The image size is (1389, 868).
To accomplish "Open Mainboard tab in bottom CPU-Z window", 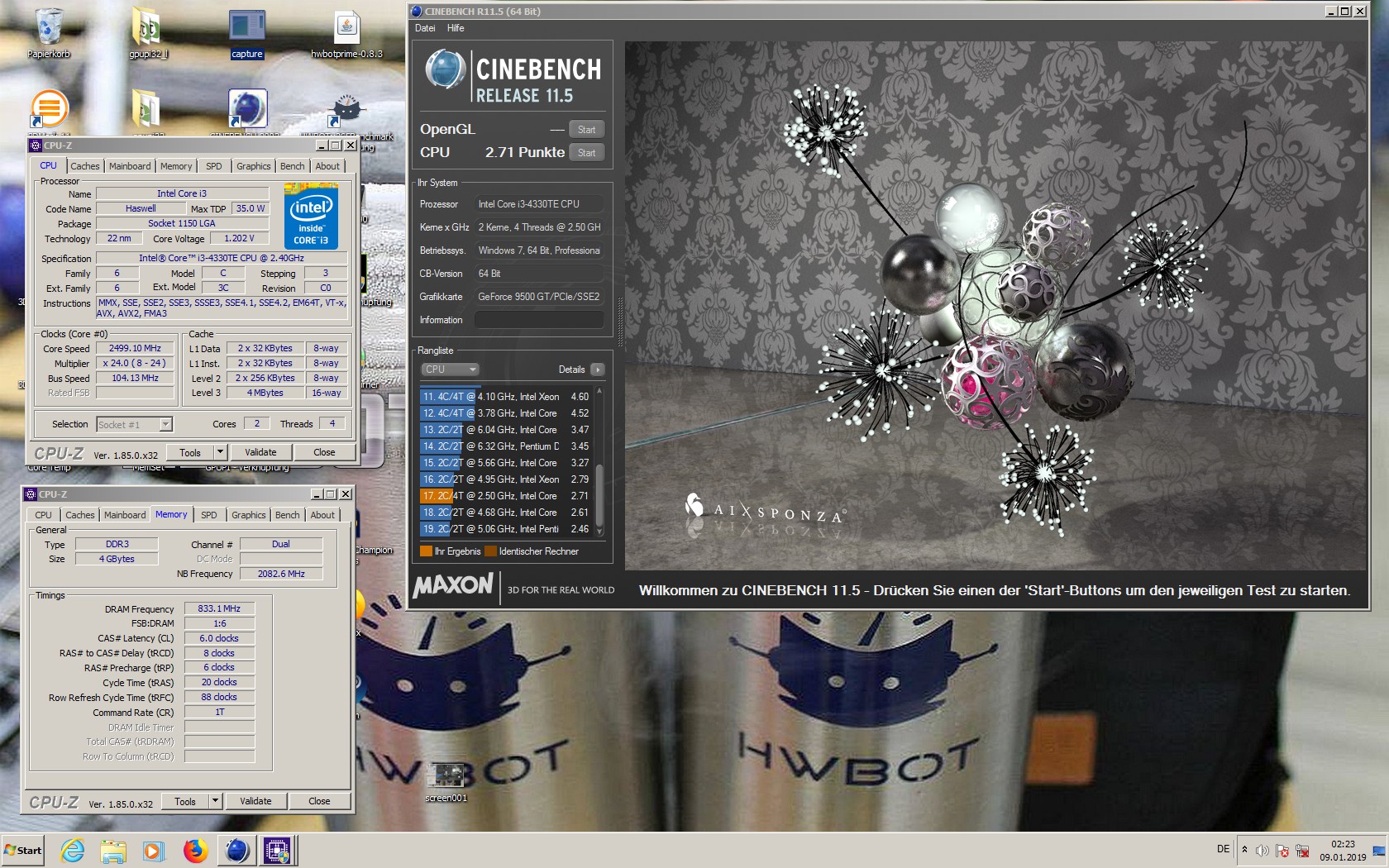I will click(x=125, y=515).
